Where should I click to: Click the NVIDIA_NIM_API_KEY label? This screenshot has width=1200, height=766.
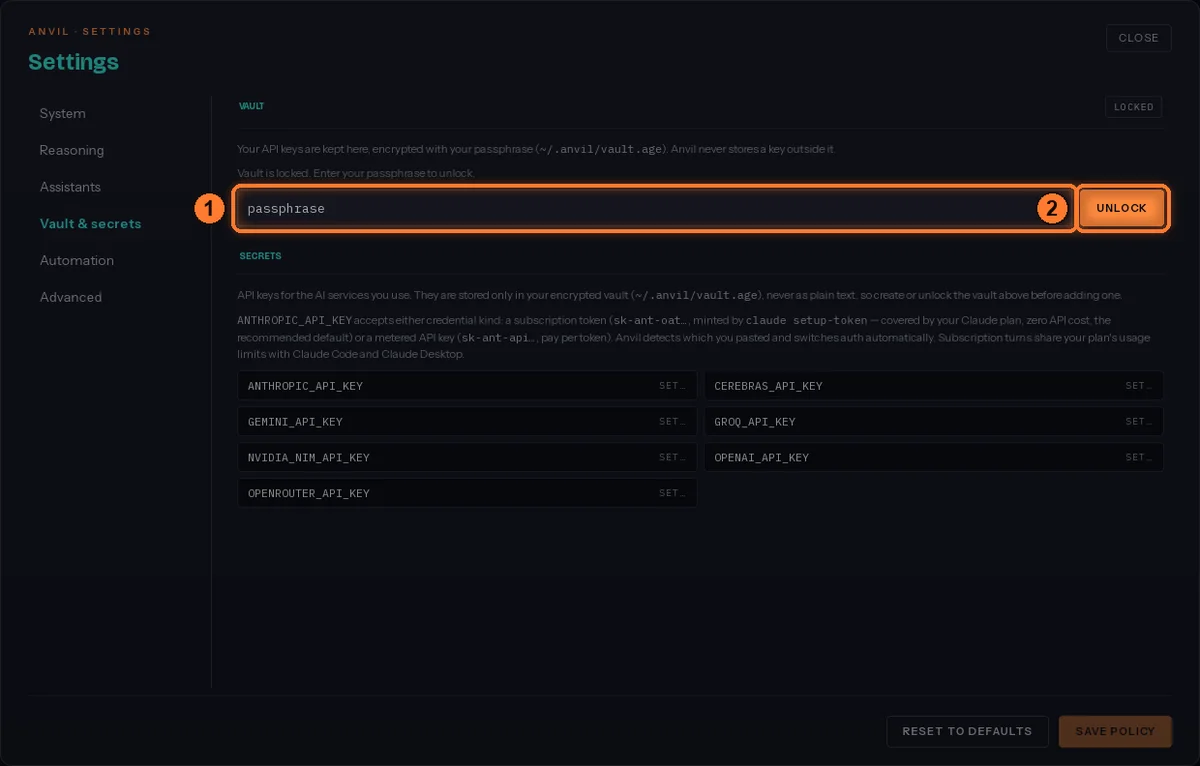point(309,458)
